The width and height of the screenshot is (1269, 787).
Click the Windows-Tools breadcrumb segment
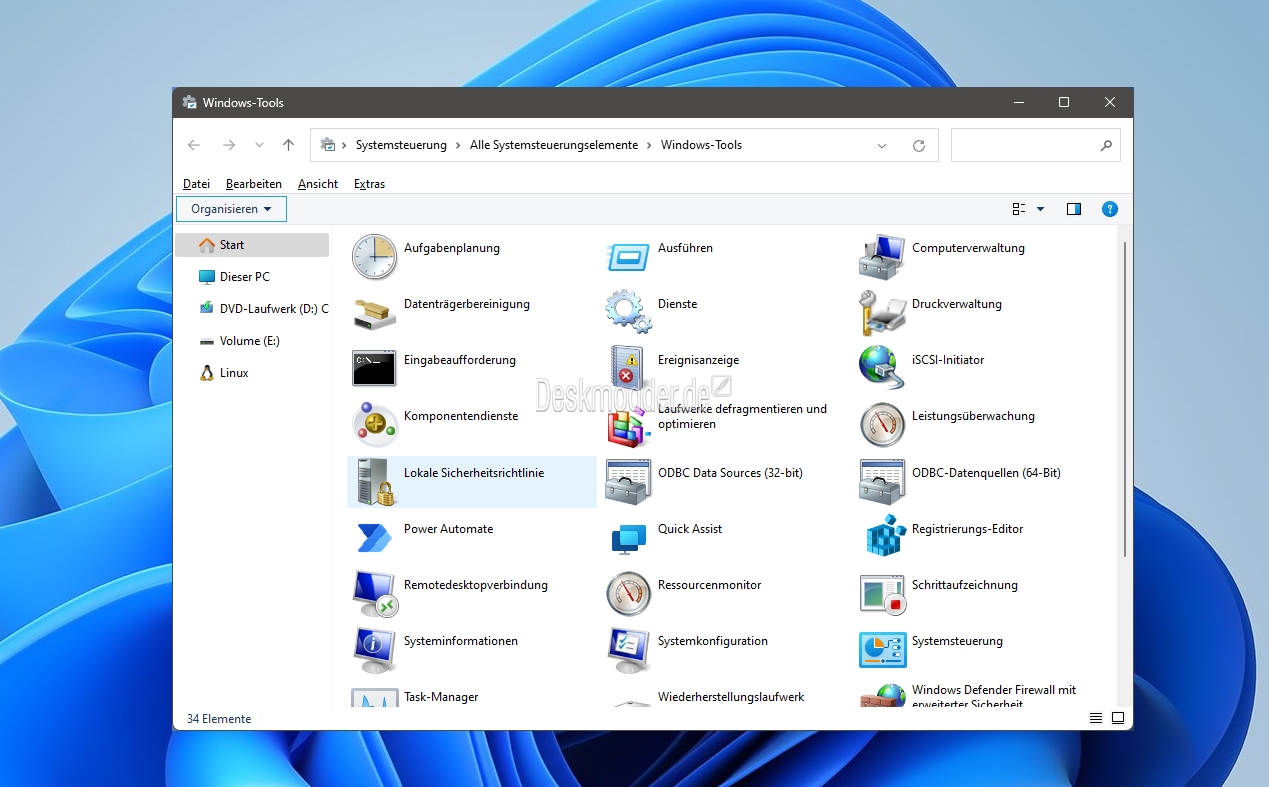click(x=701, y=145)
